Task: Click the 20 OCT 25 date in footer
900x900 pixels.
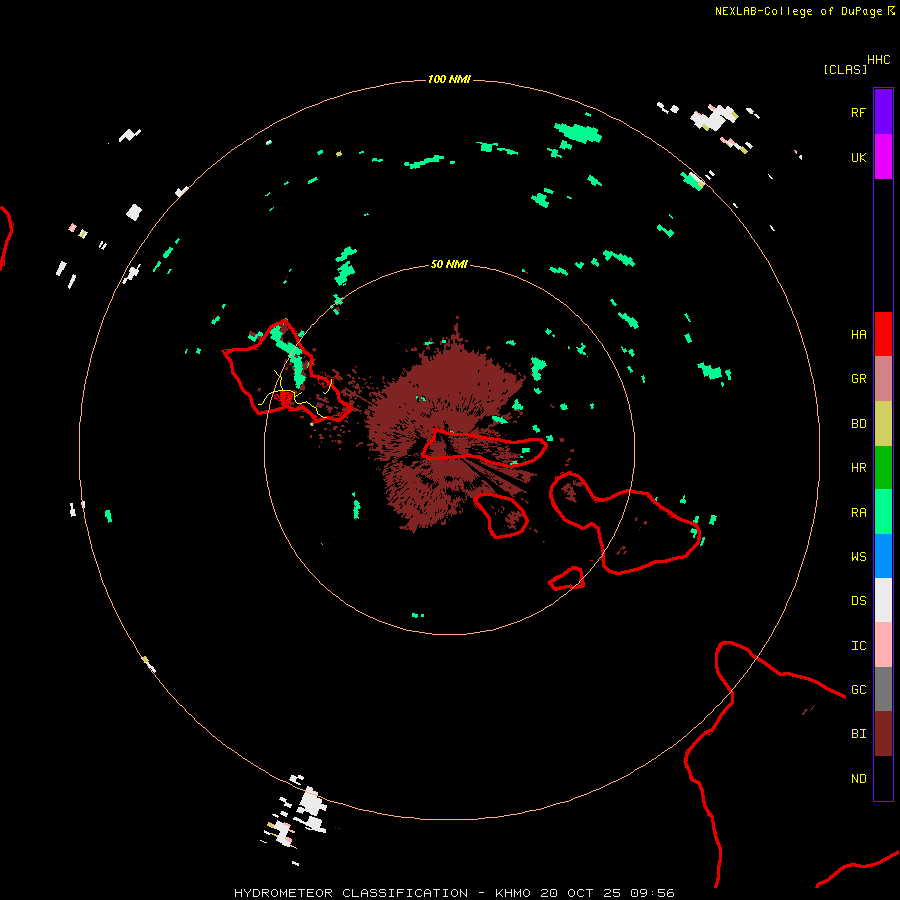Action: point(580,893)
